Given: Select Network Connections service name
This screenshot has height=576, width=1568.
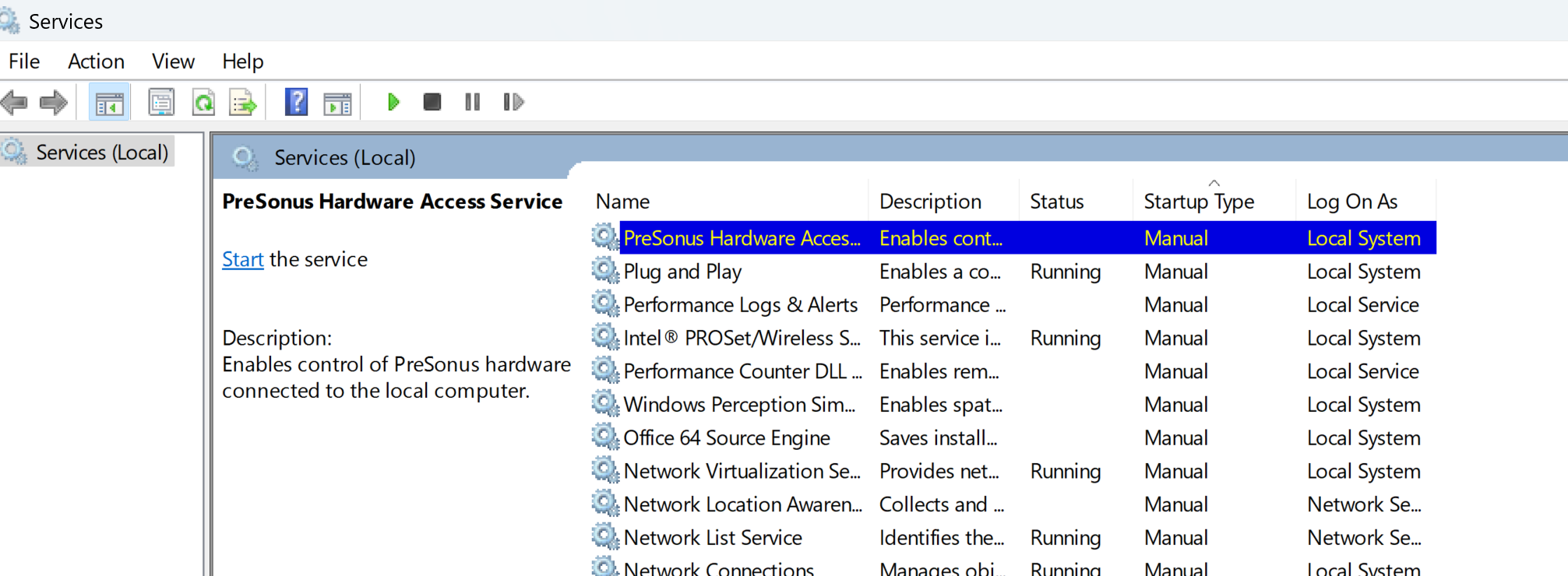Looking at the screenshot, I should pyautogui.click(x=718, y=568).
